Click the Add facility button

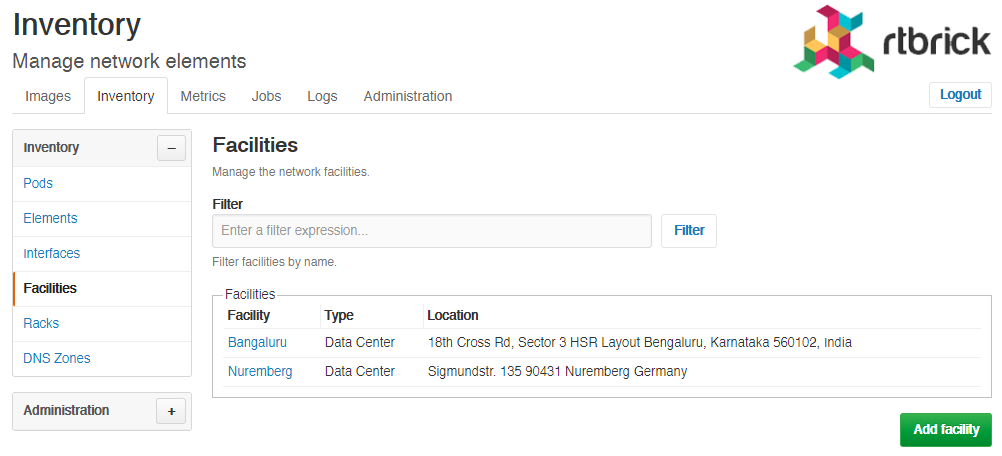point(946,430)
